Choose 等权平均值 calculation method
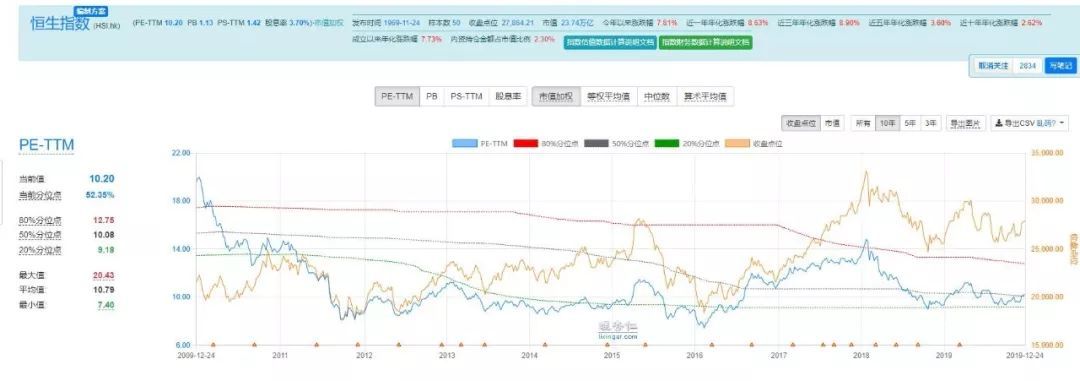The height and width of the screenshot is (381, 1080). 608,96
